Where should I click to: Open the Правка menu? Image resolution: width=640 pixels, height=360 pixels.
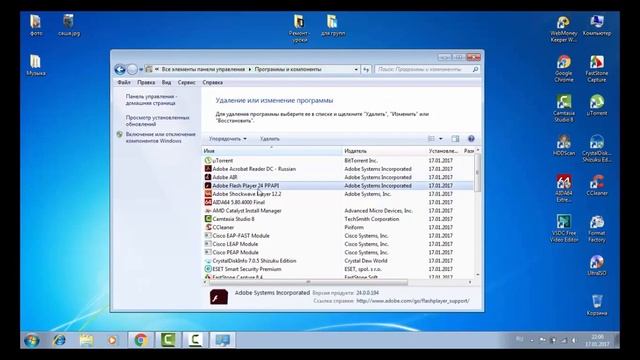pyautogui.click(x=146, y=82)
